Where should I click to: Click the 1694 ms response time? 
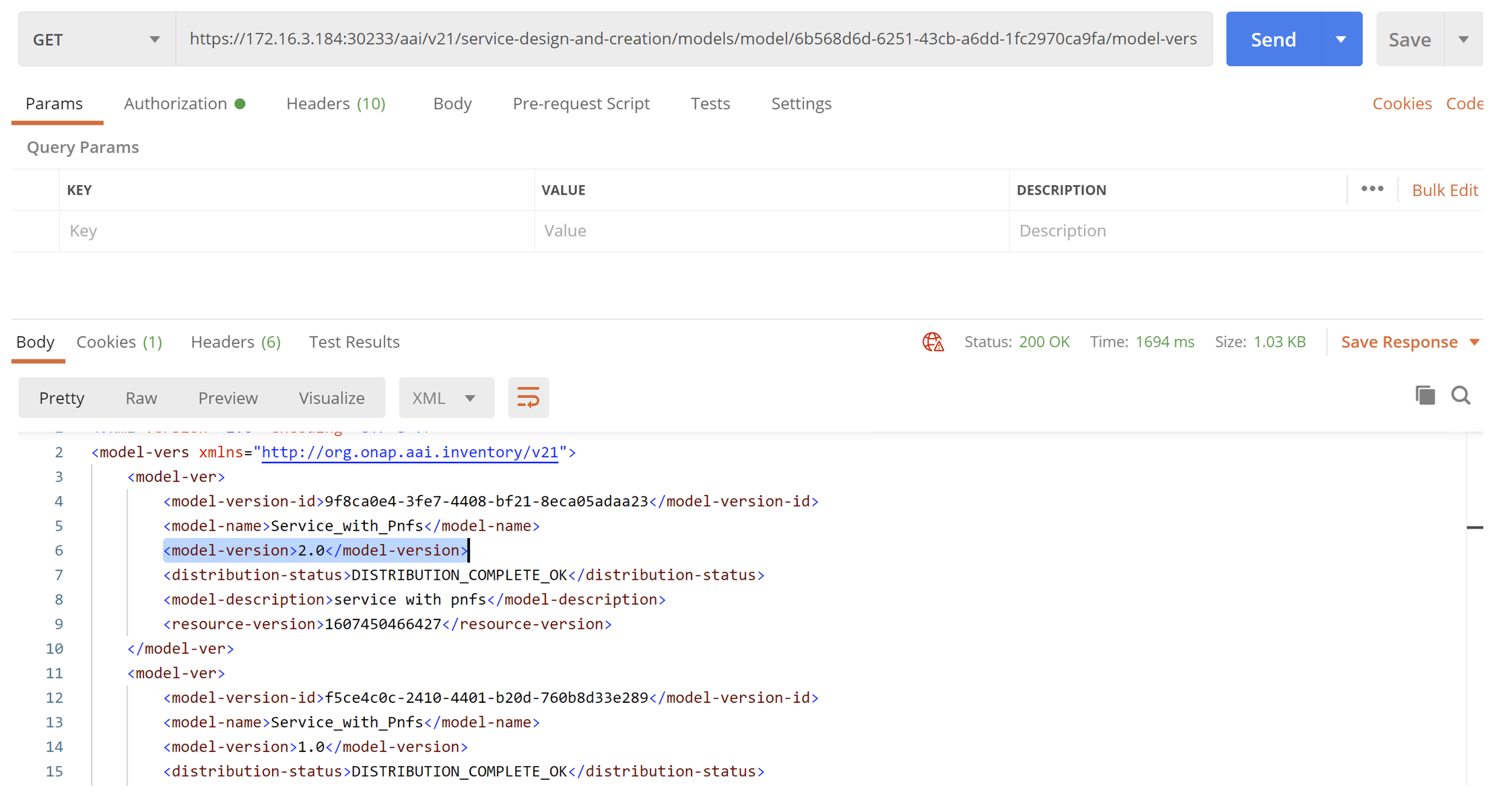[1165, 342]
